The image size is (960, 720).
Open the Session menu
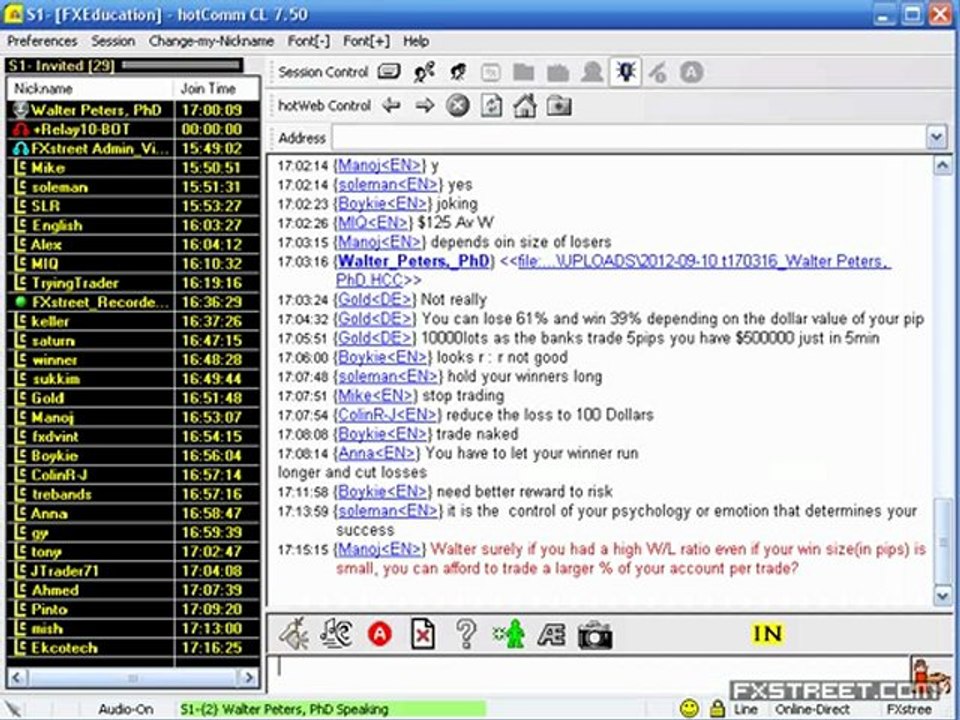point(113,41)
